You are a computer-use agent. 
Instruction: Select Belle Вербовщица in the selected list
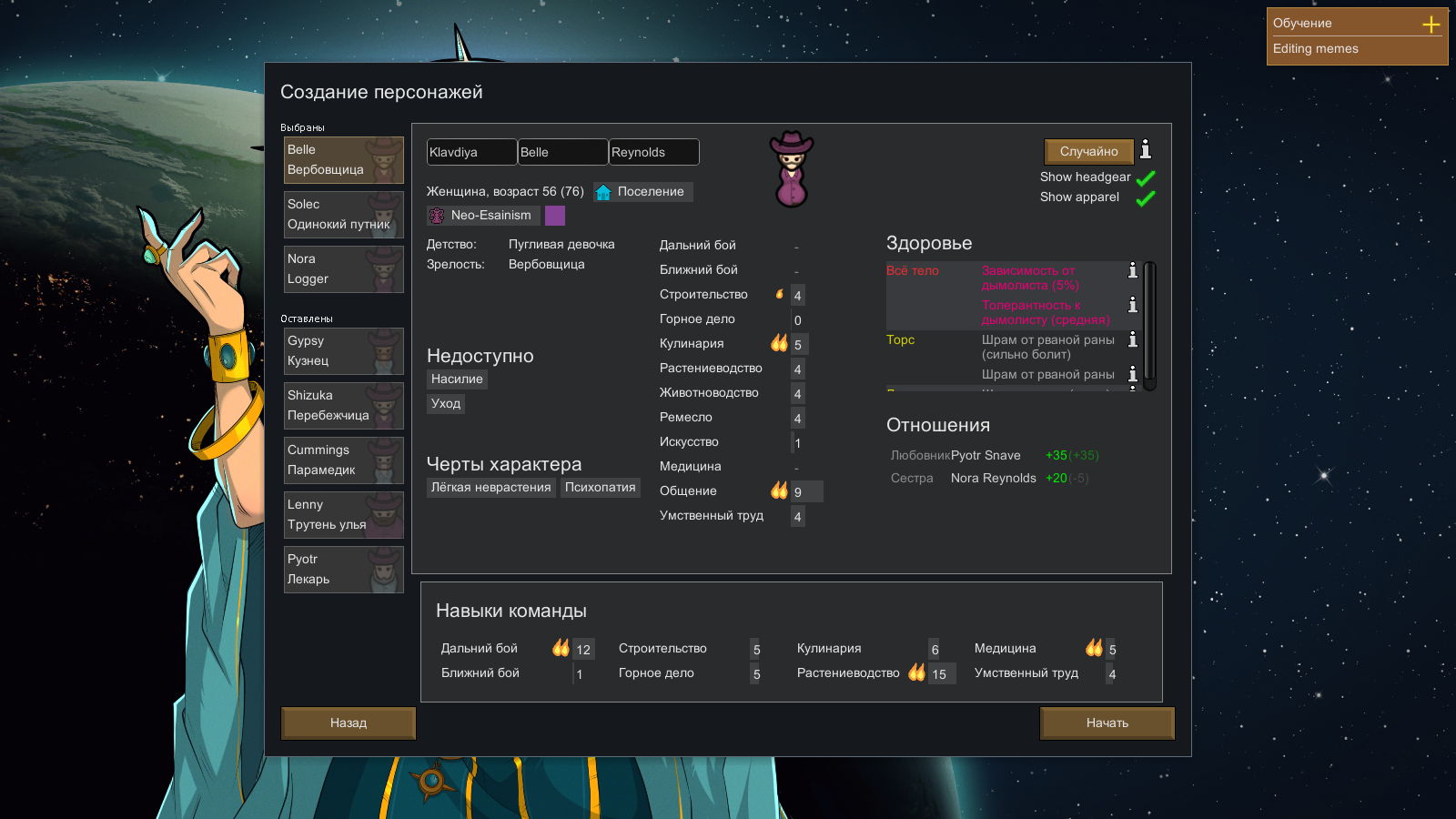[x=344, y=160]
